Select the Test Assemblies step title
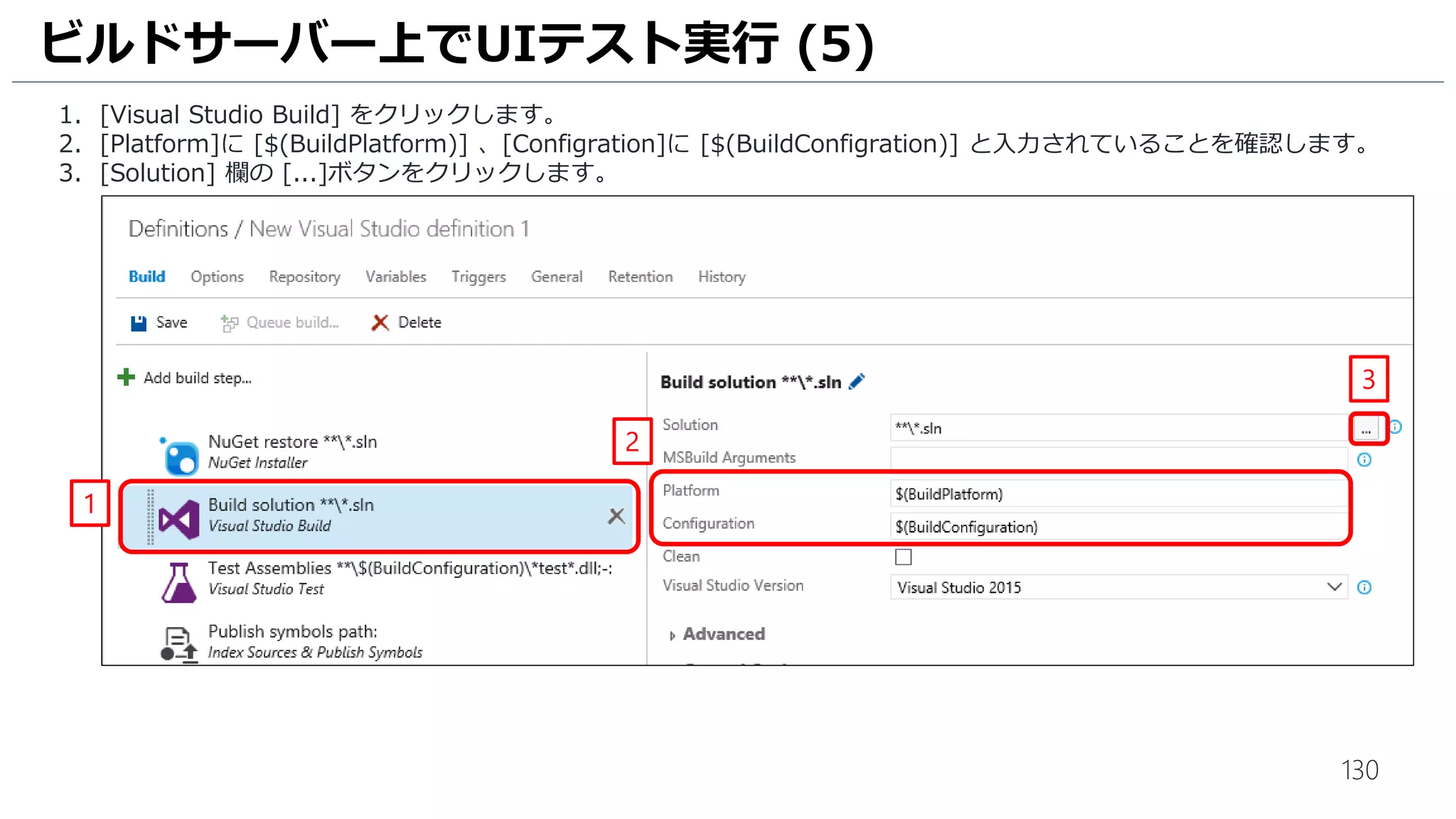The width and height of the screenshot is (1456, 819). [410, 568]
